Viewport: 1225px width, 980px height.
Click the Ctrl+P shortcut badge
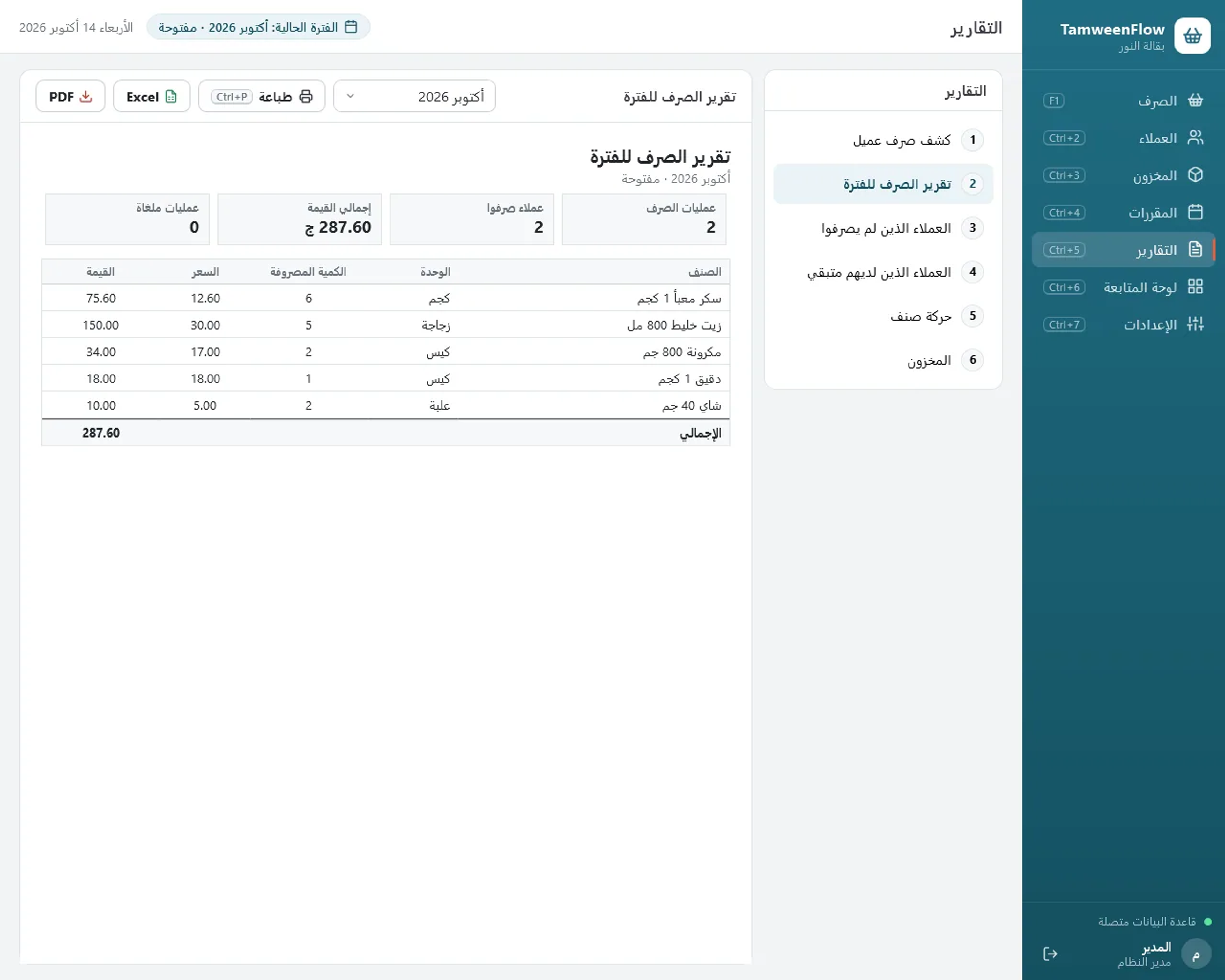click(231, 97)
